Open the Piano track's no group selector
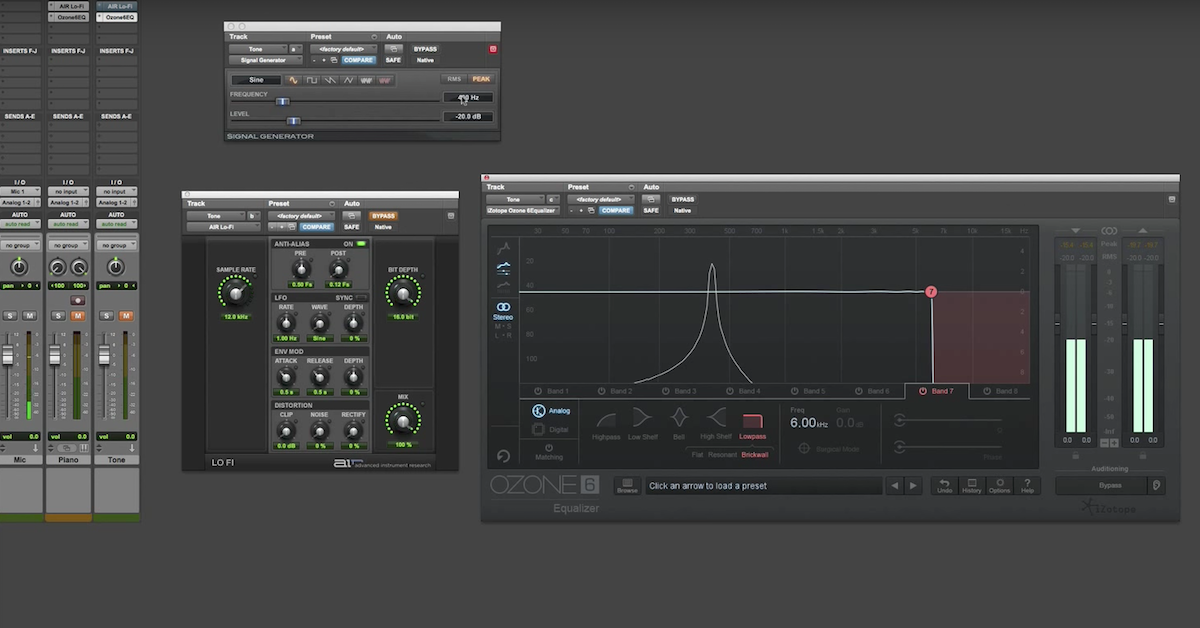 67,245
